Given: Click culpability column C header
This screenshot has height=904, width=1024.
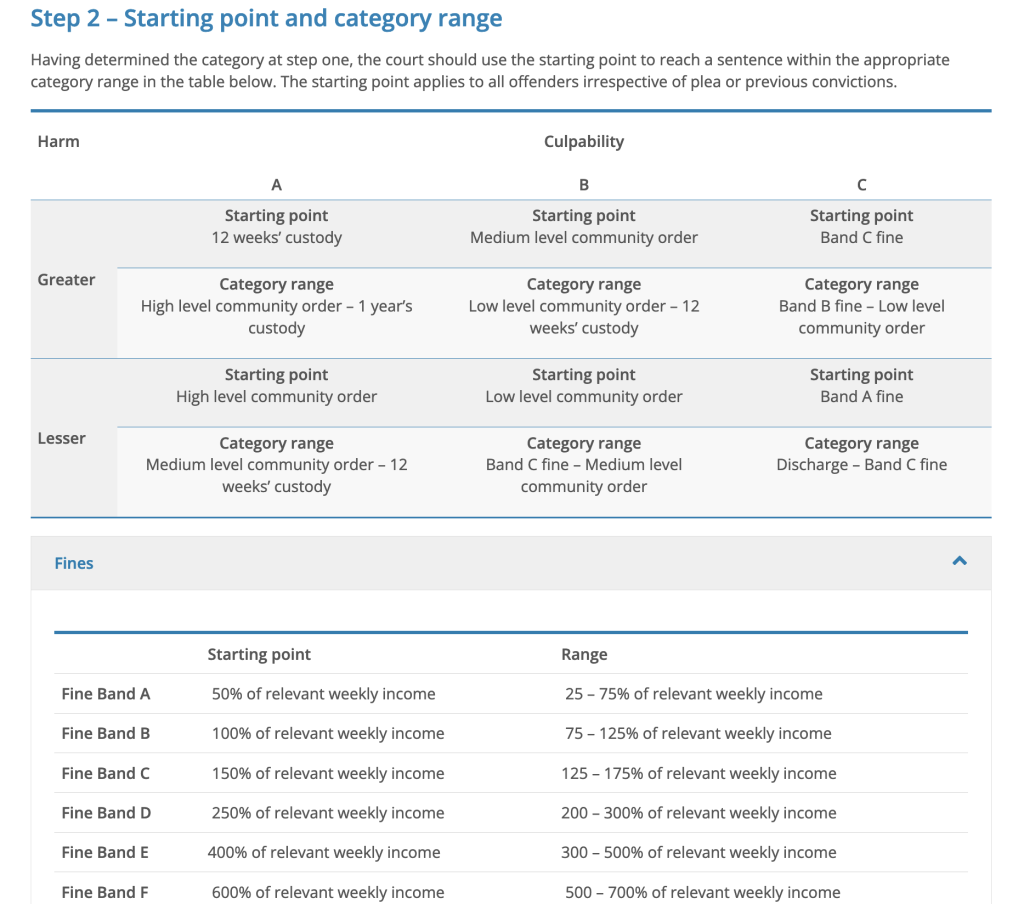Looking at the screenshot, I should (861, 184).
